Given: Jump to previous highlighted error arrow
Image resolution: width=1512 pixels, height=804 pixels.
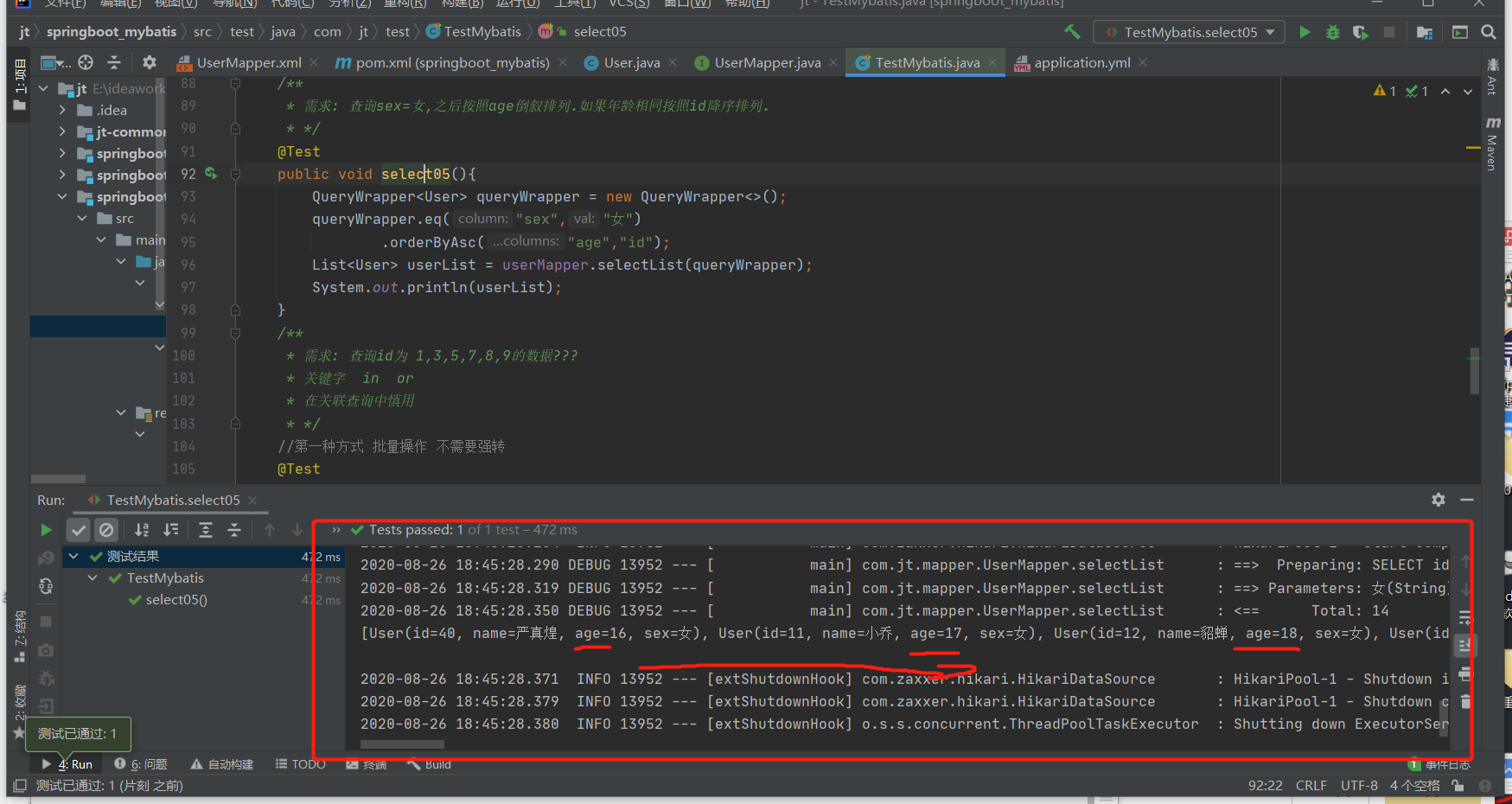Looking at the screenshot, I should click(x=1445, y=91).
